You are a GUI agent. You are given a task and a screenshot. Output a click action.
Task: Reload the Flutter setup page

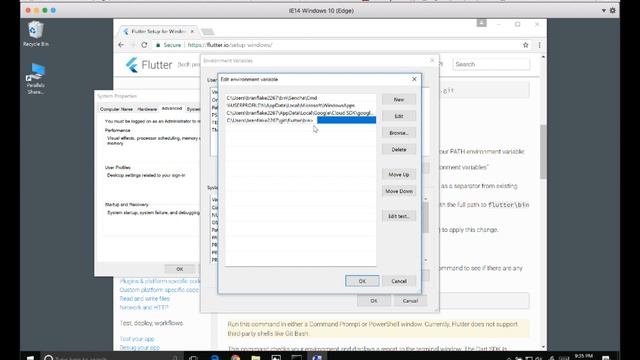pyautogui.click(x=144, y=45)
